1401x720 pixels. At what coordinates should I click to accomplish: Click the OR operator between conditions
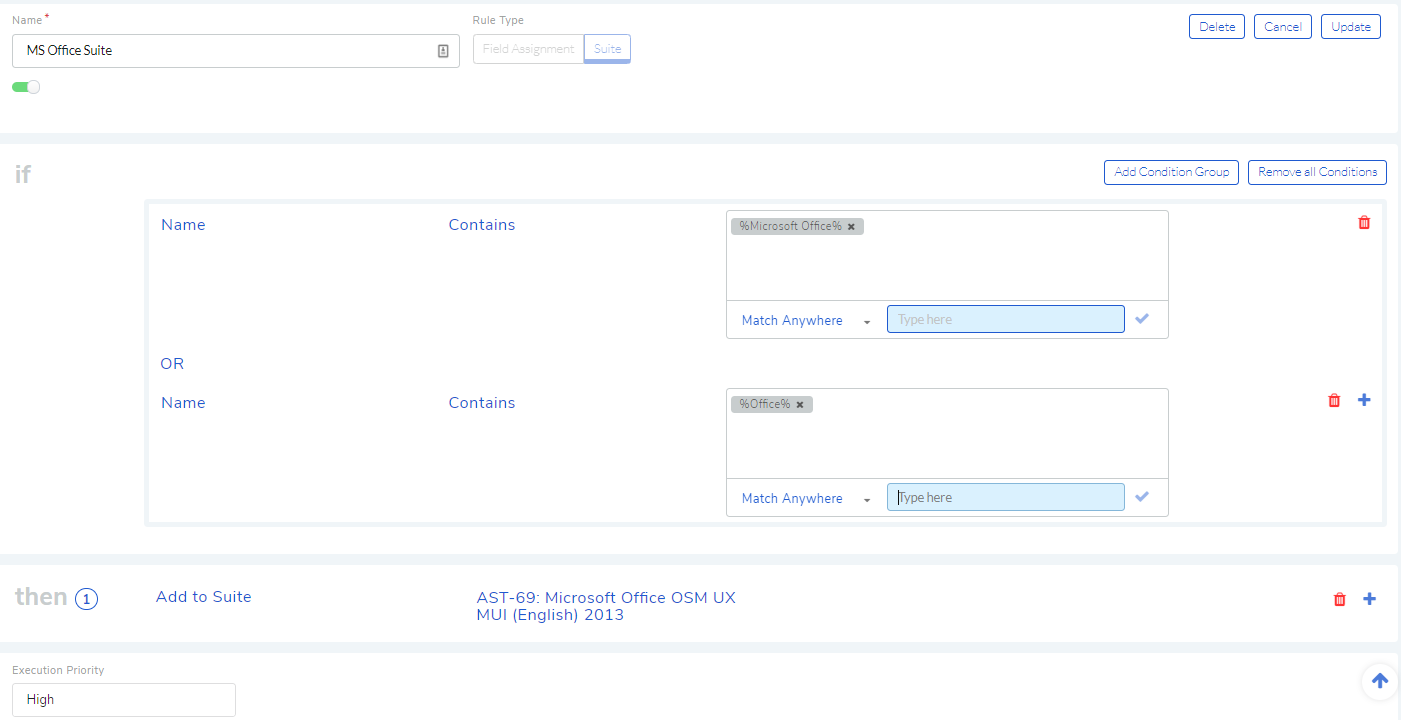[172, 364]
